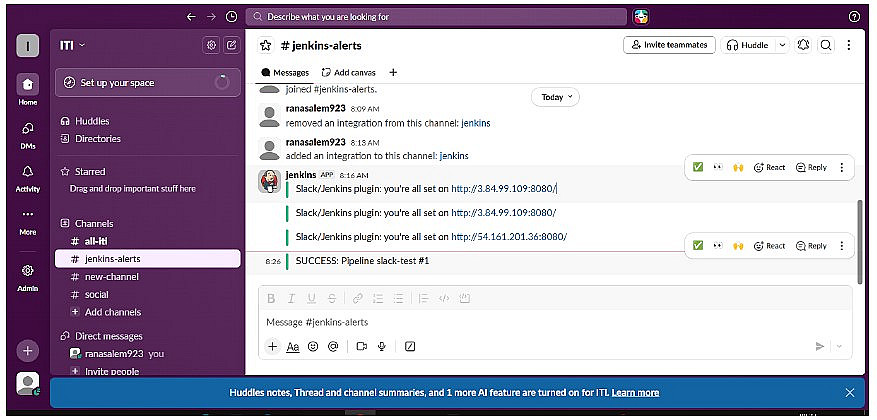Open the new message compose icon
The width and height of the screenshot is (877, 420).
[x=232, y=45]
